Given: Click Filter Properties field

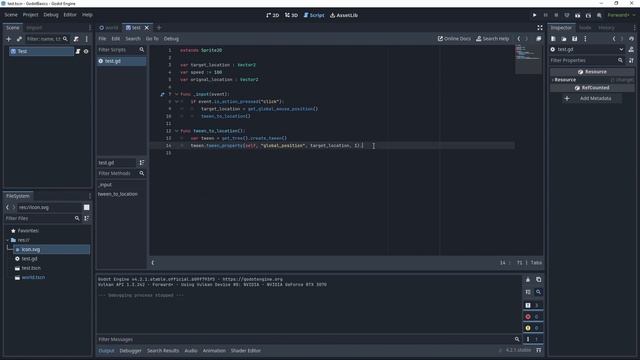Looking at the screenshot, I should [x=587, y=60].
